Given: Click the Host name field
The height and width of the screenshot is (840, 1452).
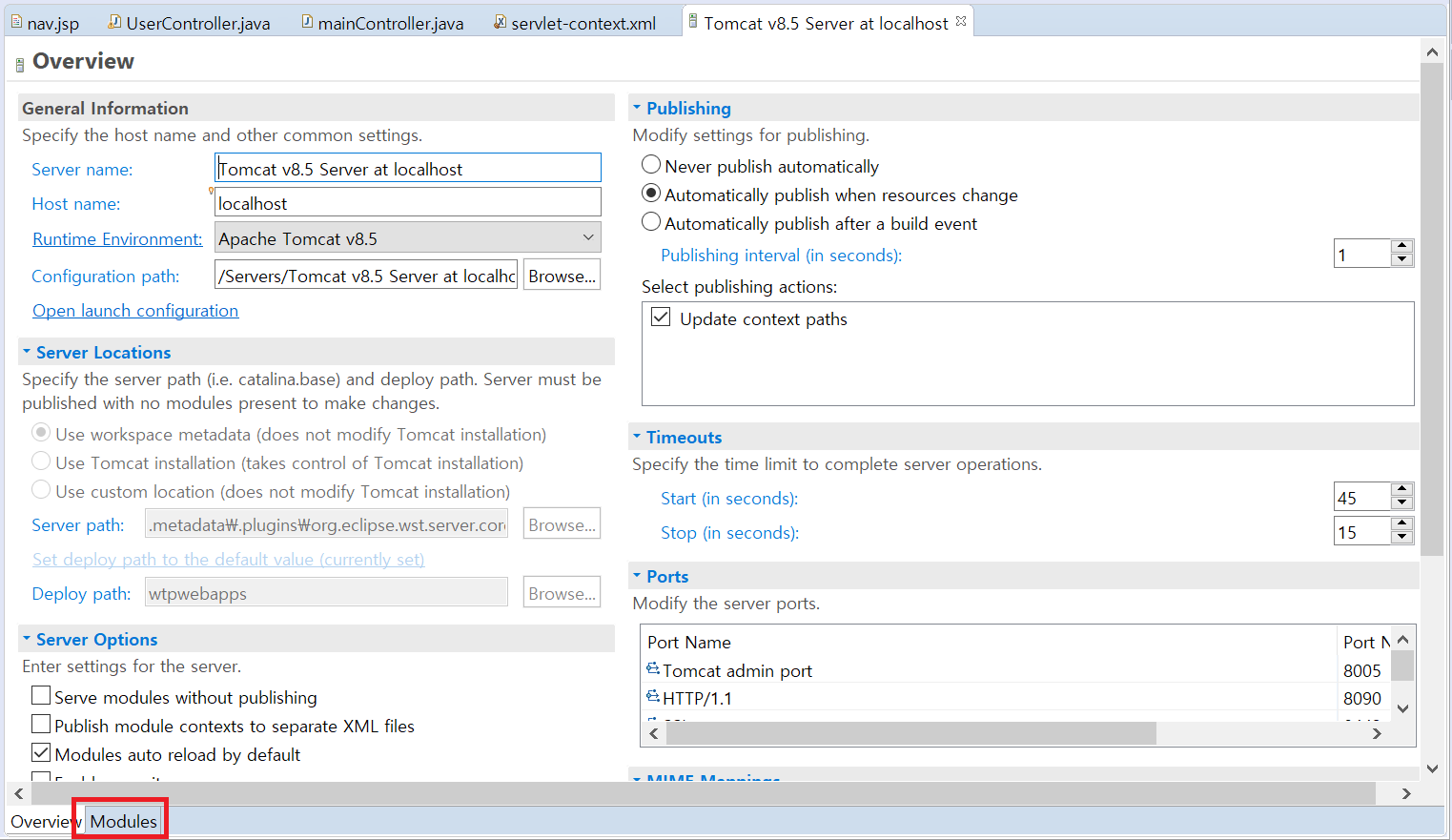Looking at the screenshot, I should point(408,202).
